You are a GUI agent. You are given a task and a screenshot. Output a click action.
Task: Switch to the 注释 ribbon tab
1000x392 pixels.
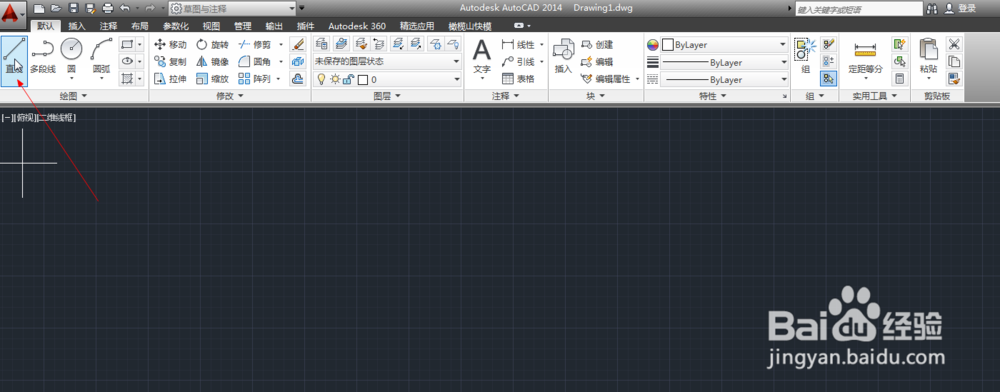[108, 26]
